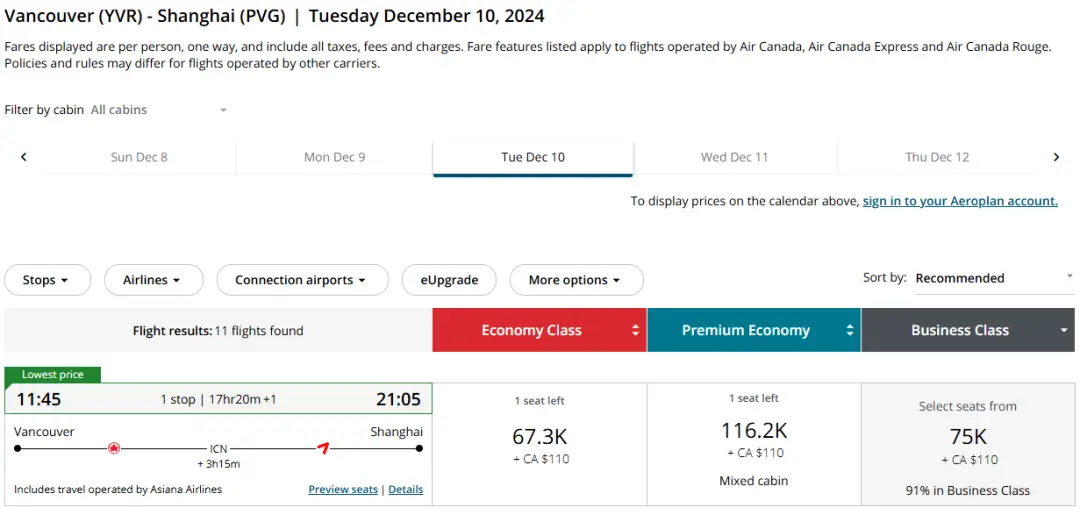Expand More options menu
Screen dimensions: 1080x508
click(x=576, y=280)
